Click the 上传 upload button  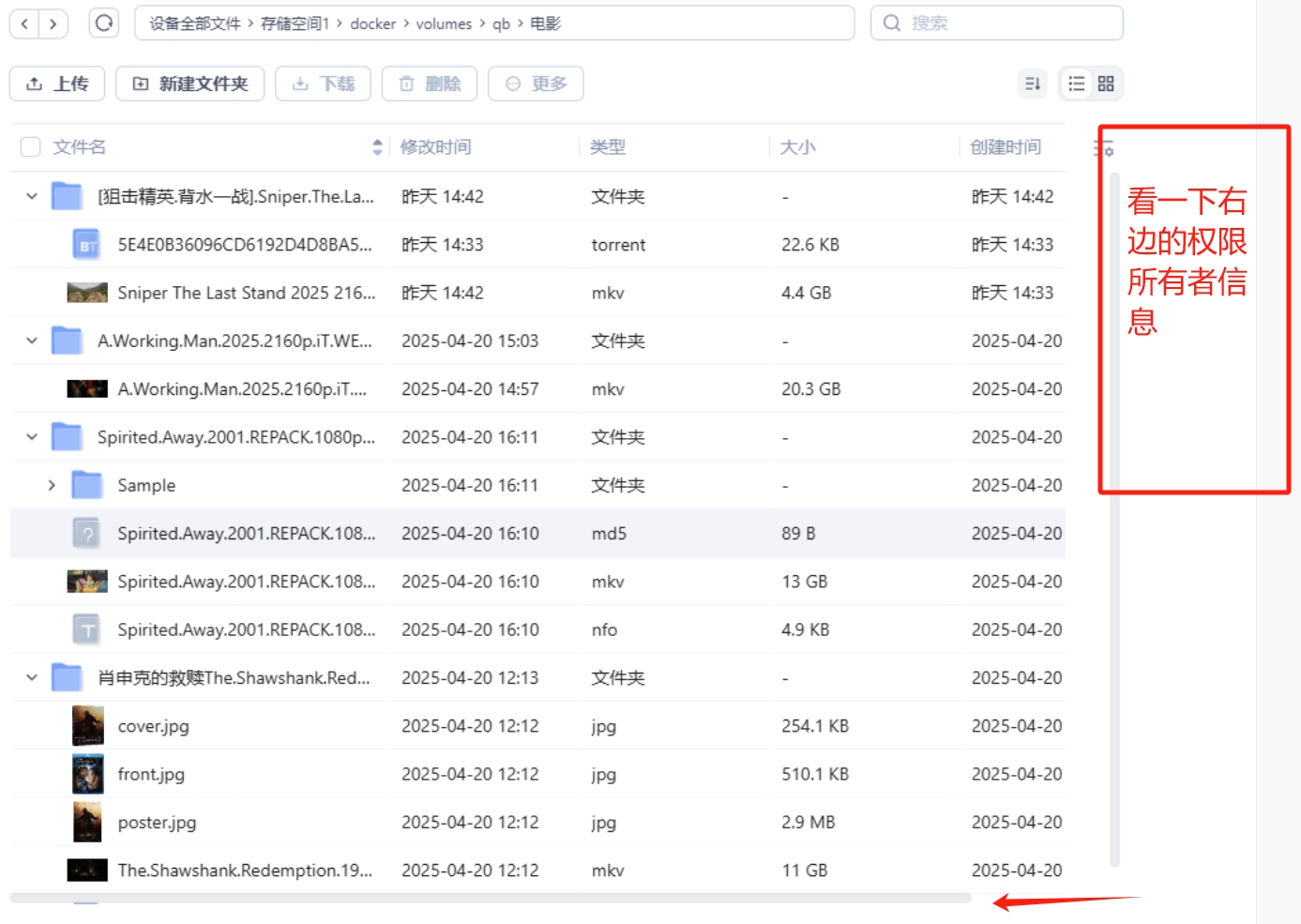point(57,83)
